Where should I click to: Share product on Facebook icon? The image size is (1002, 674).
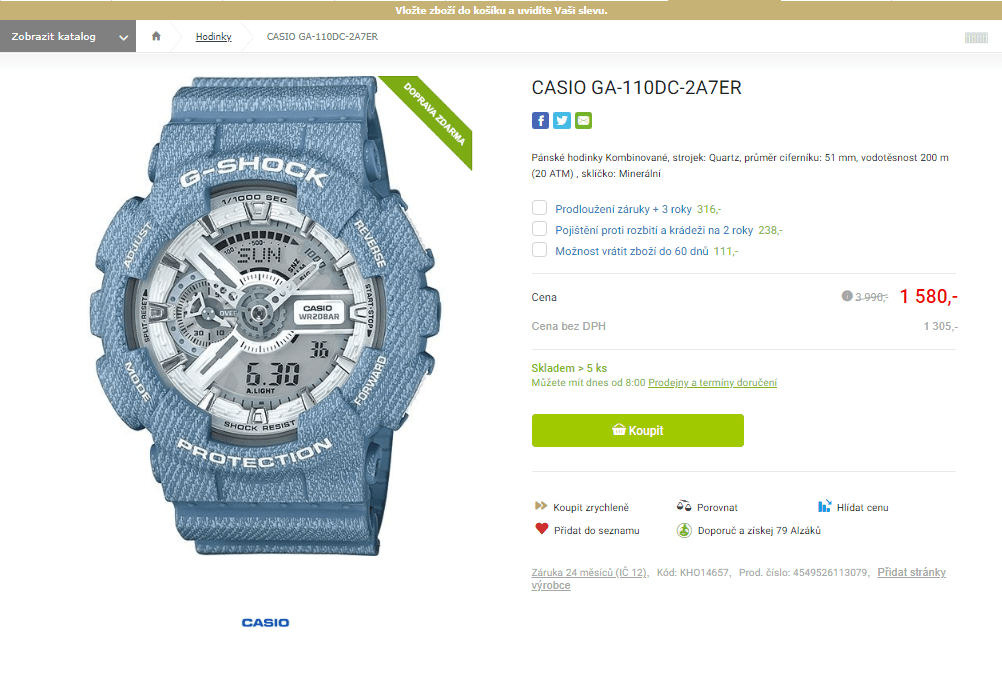tap(540, 120)
